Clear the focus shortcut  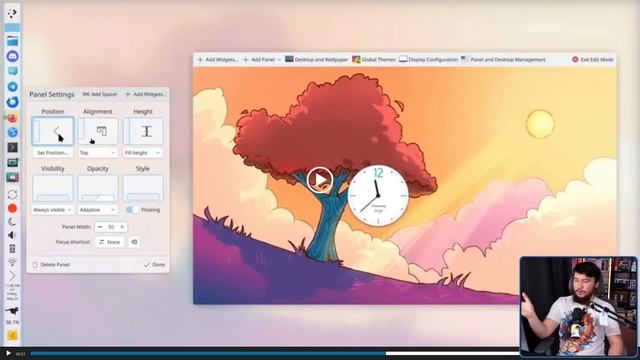(x=134, y=242)
